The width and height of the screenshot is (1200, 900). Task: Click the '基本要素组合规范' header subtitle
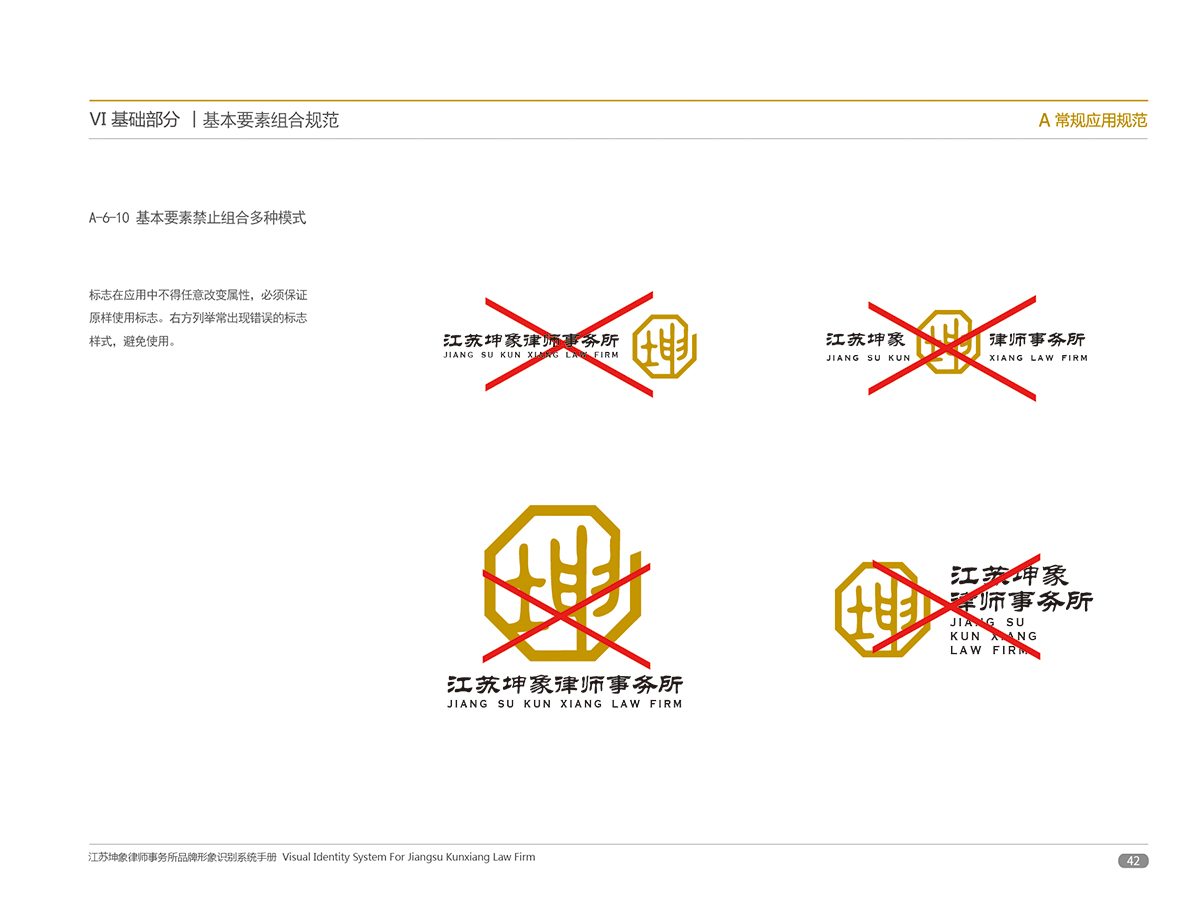pos(271,121)
